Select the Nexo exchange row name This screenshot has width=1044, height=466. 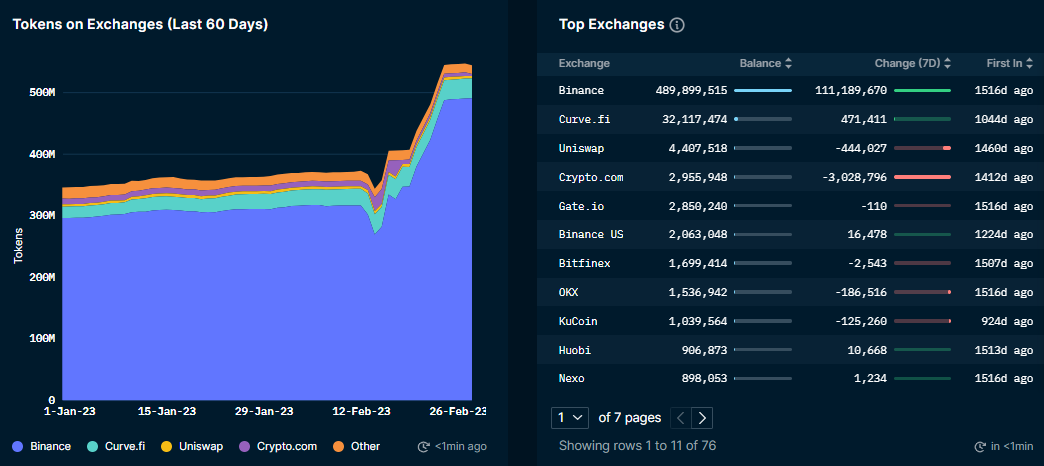[571, 379]
